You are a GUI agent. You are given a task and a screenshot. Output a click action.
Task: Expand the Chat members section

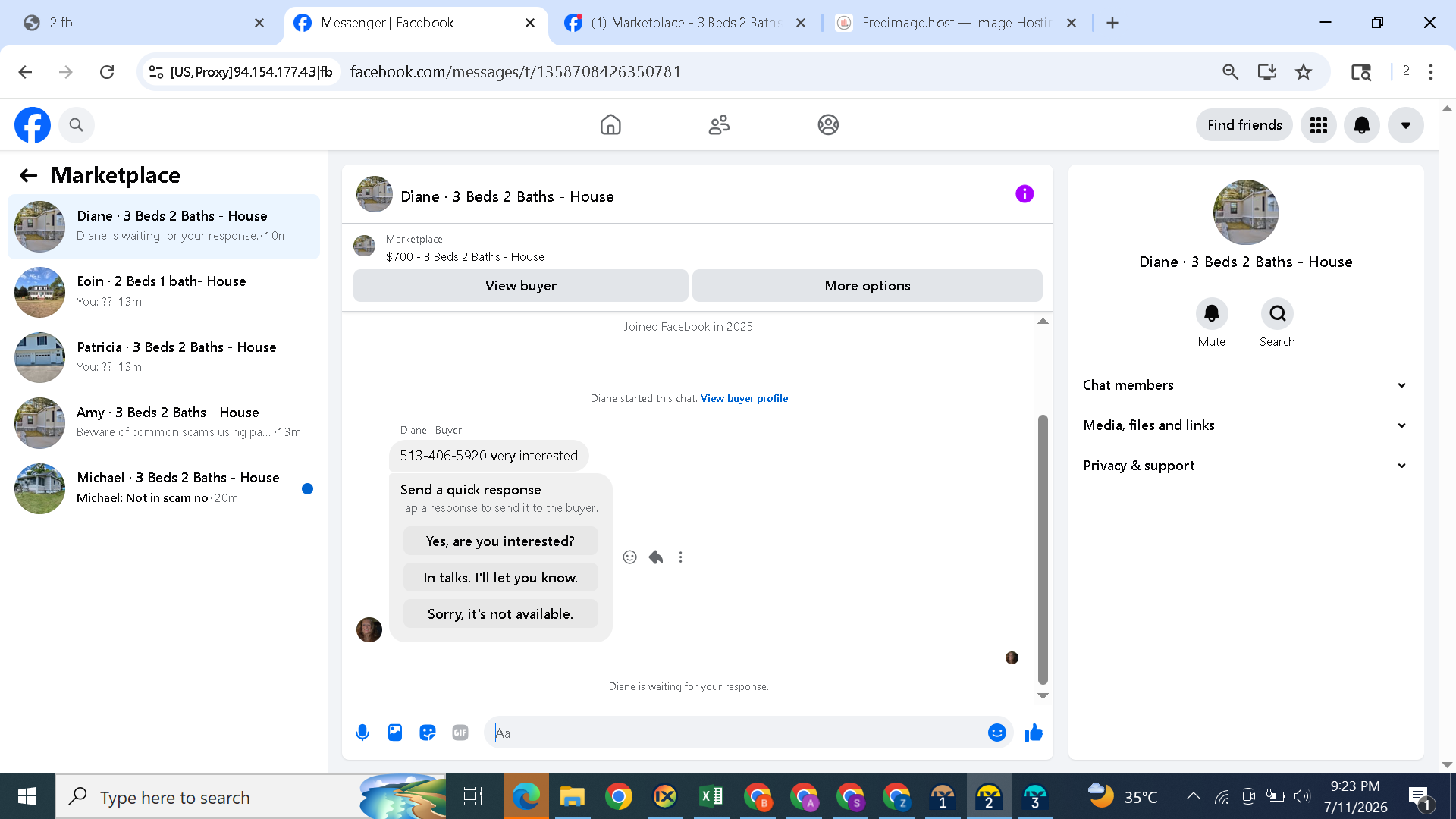pos(1245,385)
